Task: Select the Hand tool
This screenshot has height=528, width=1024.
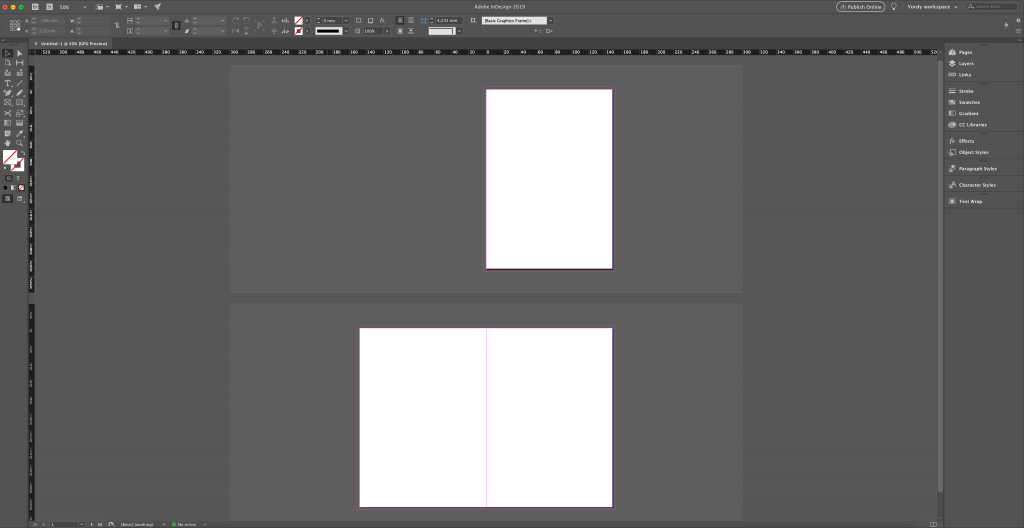Action: [8, 143]
